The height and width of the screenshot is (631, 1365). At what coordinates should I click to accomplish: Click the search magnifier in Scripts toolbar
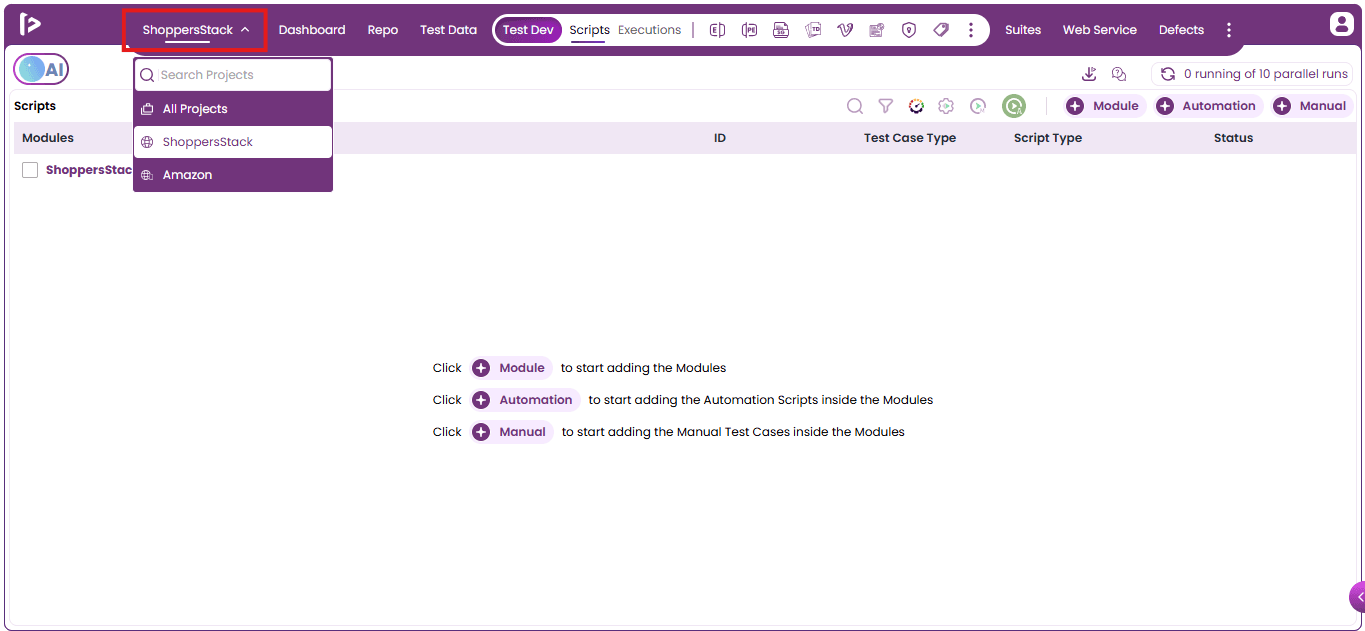(855, 106)
